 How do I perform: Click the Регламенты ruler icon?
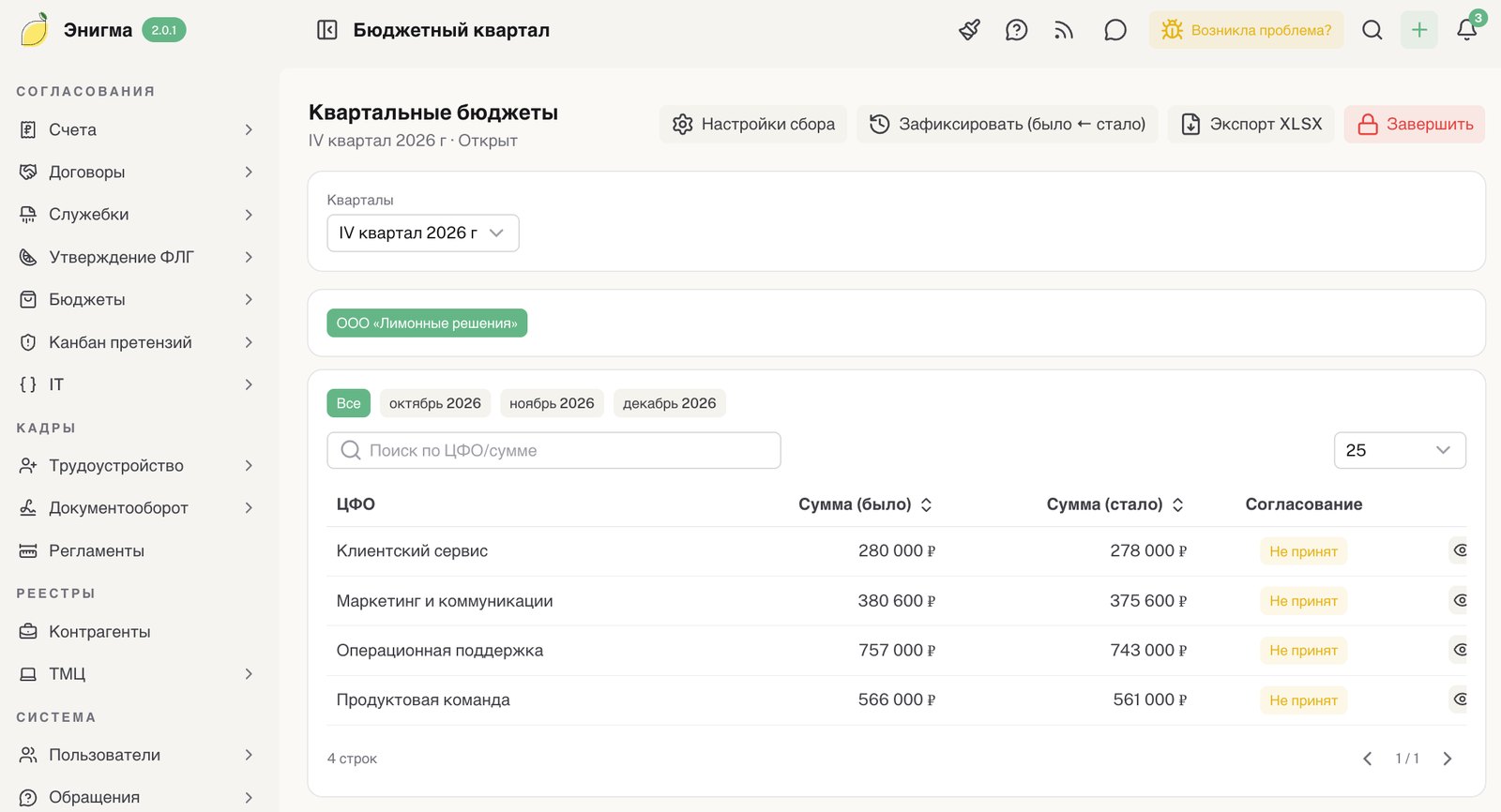28,550
